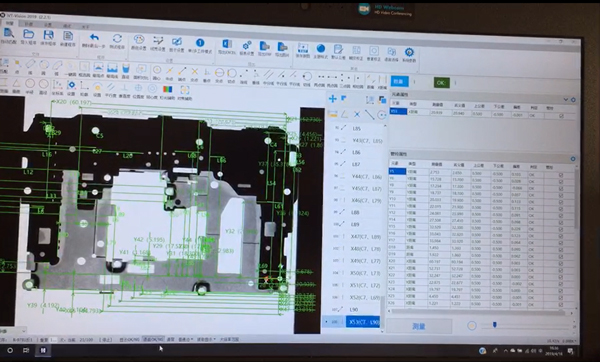This screenshot has height=362, width=600.
Task: Click the open folder icon in ribbon
Action: [29, 34]
